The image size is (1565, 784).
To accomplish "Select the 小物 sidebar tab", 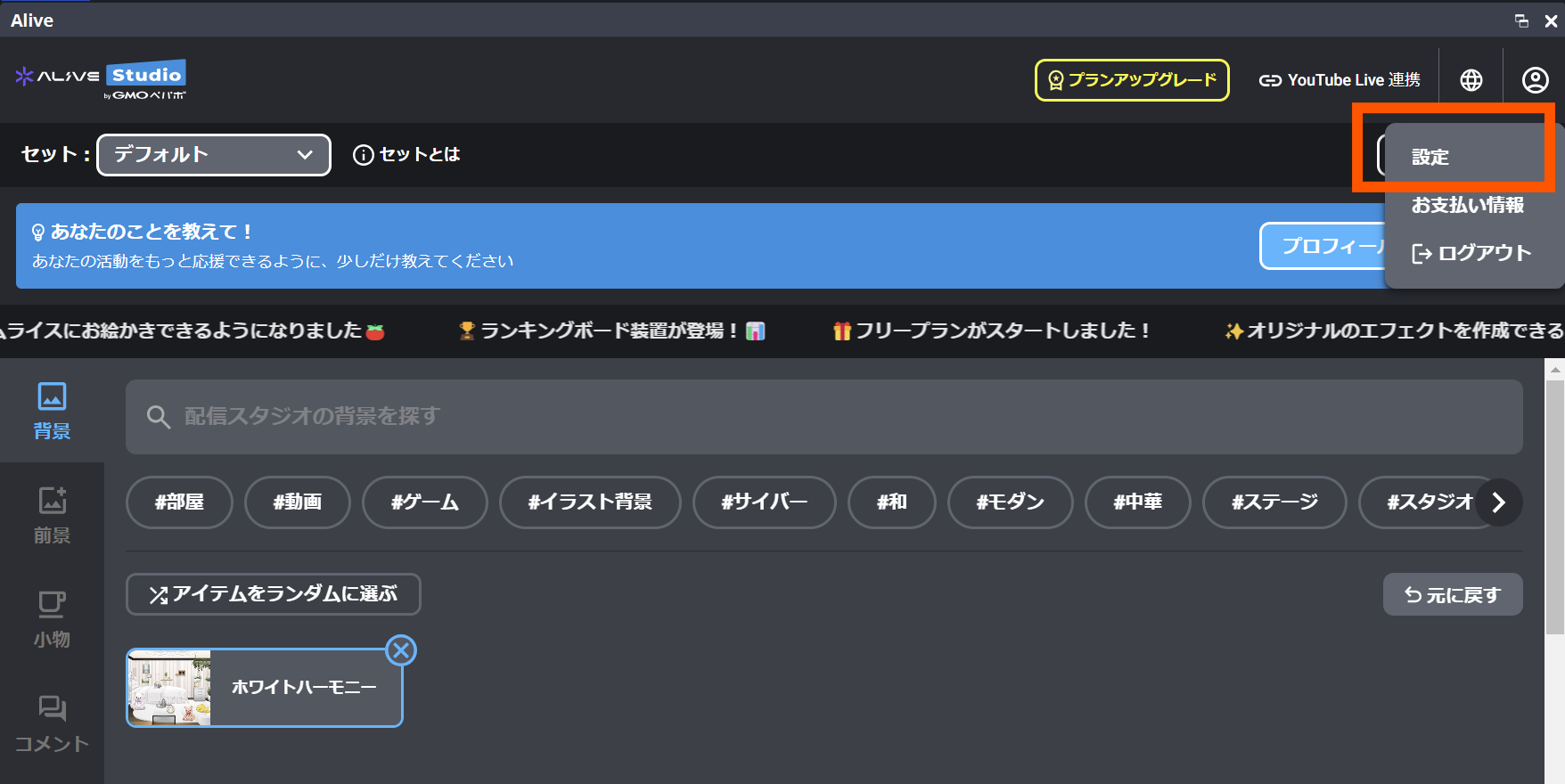I will tap(52, 619).
